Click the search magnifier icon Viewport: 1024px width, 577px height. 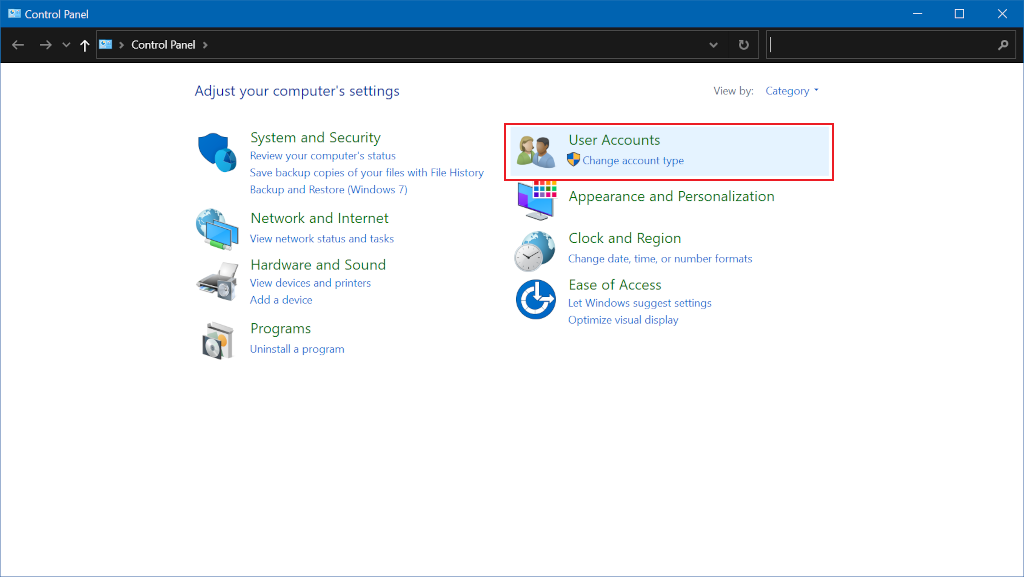[1003, 45]
